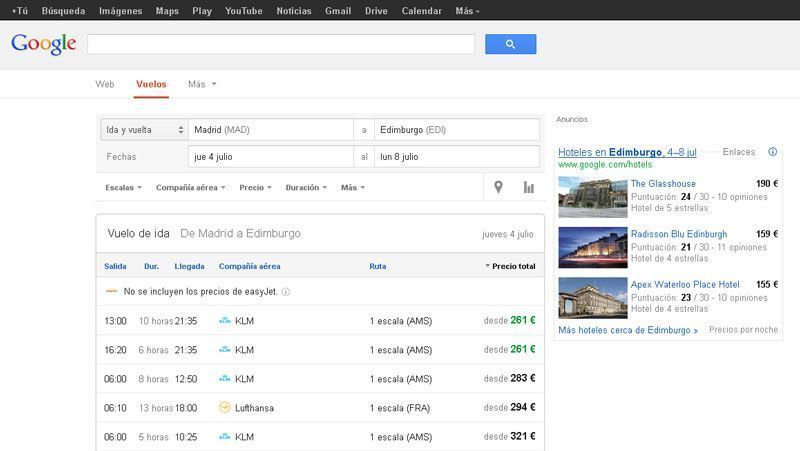Change the lun 8 julio return date
800x451 pixels.
point(457,157)
